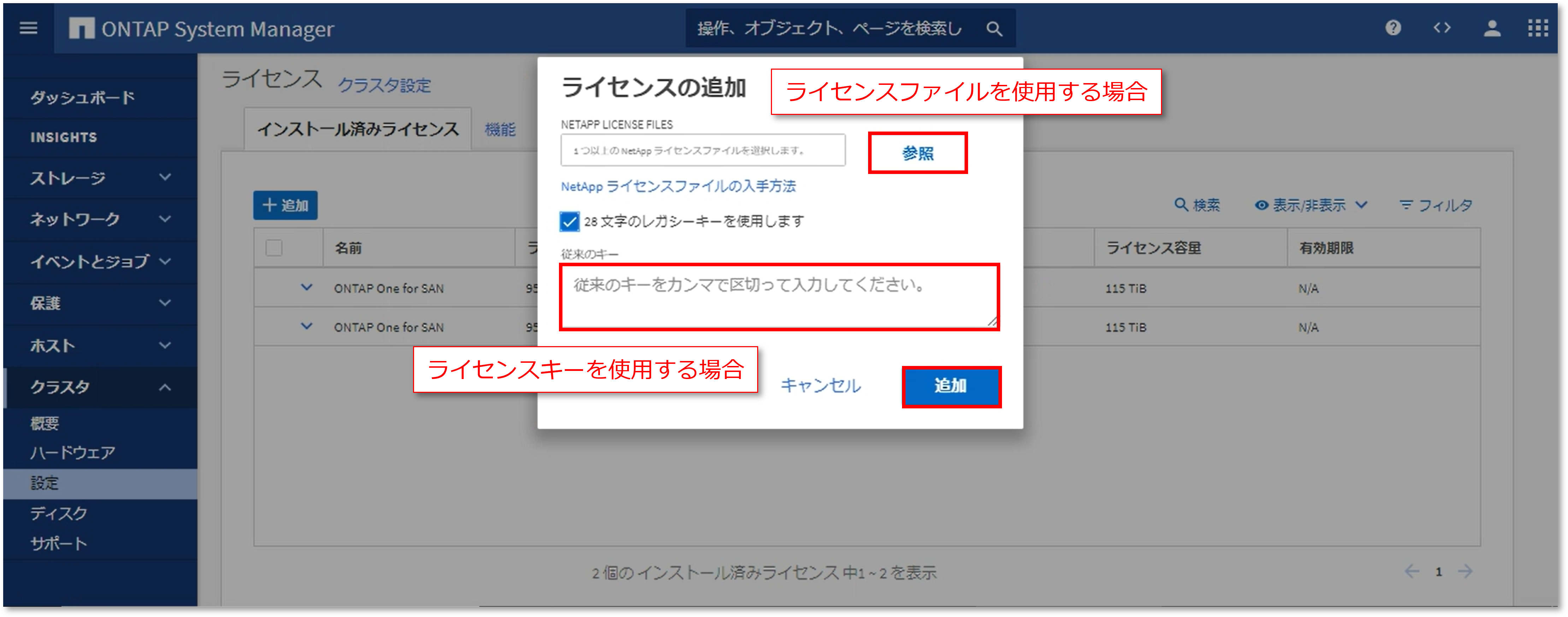Expand second ONTAP One for SAN row

click(307, 326)
